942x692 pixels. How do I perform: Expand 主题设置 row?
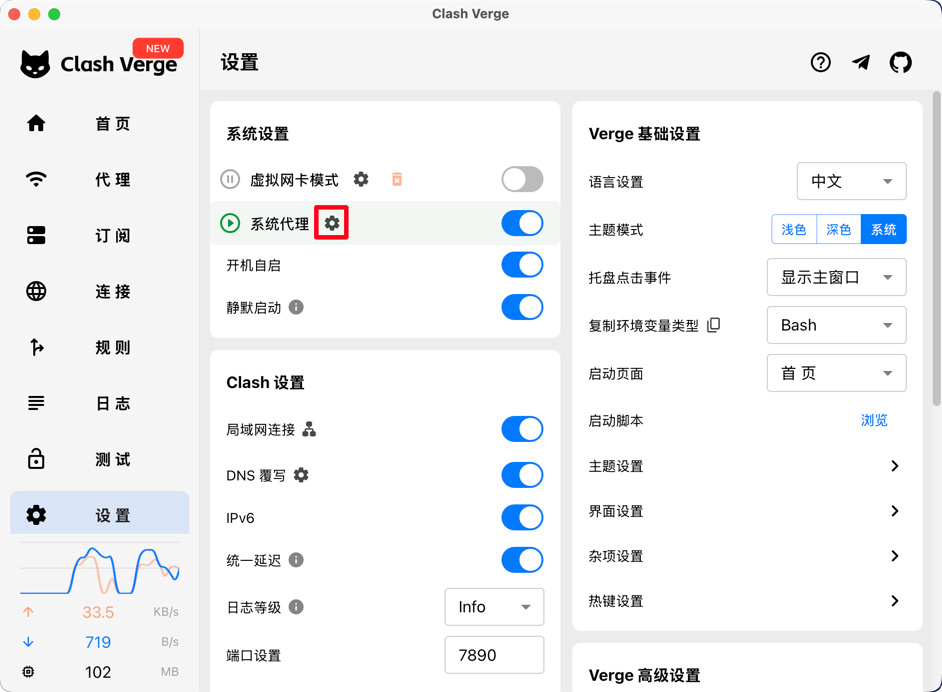pos(747,466)
